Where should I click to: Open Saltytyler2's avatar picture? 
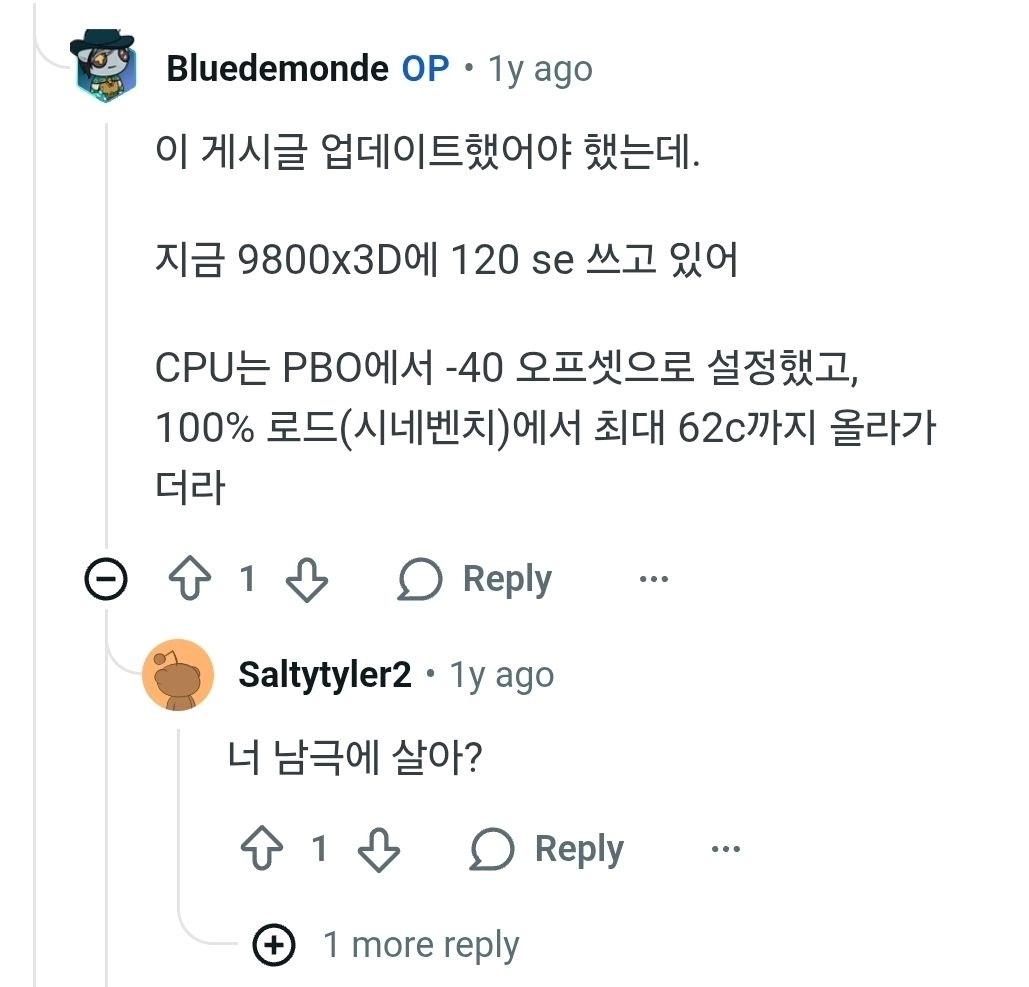(x=178, y=675)
